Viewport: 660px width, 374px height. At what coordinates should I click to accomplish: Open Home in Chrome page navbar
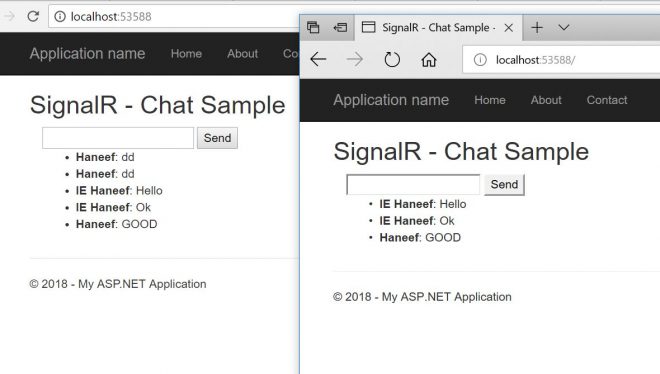point(186,54)
